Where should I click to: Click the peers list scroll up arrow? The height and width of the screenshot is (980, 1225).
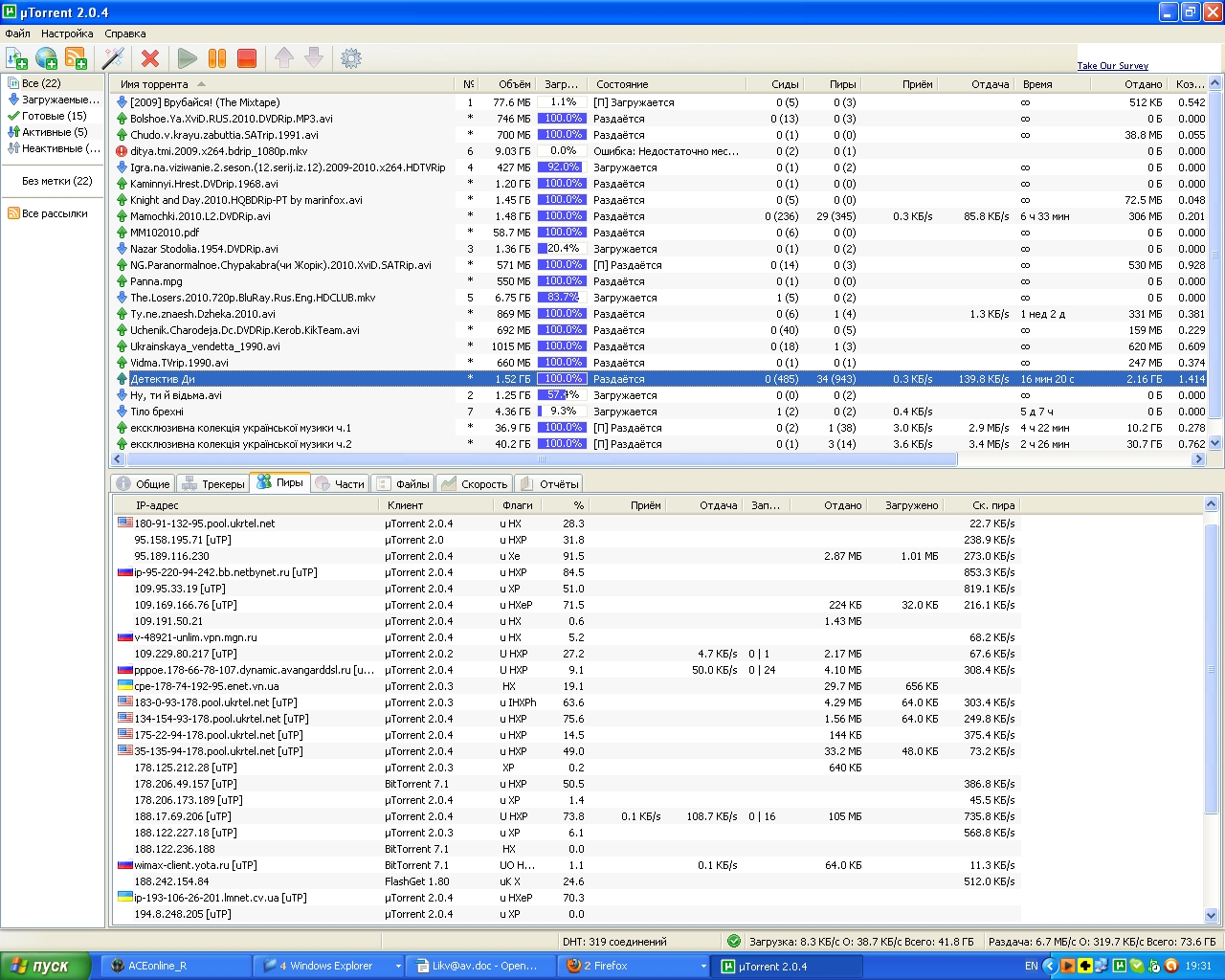[1212, 504]
